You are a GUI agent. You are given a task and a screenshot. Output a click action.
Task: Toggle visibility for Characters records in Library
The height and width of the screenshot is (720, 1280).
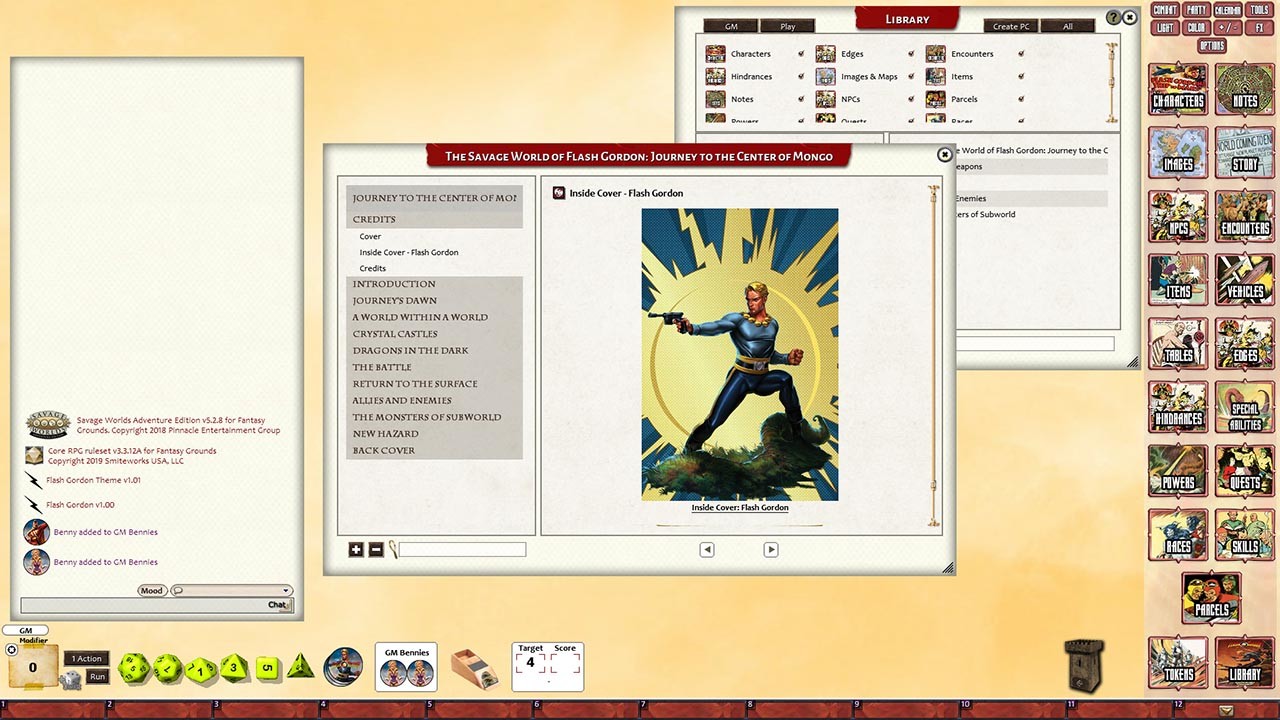tap(800, 53)
